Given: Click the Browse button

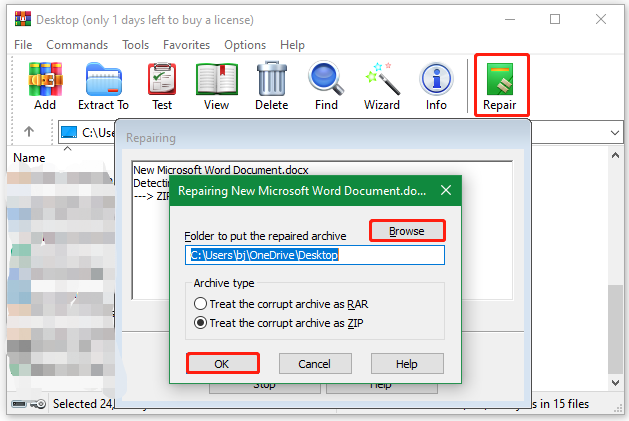Looking at the screenshot, I should [407, 231].
